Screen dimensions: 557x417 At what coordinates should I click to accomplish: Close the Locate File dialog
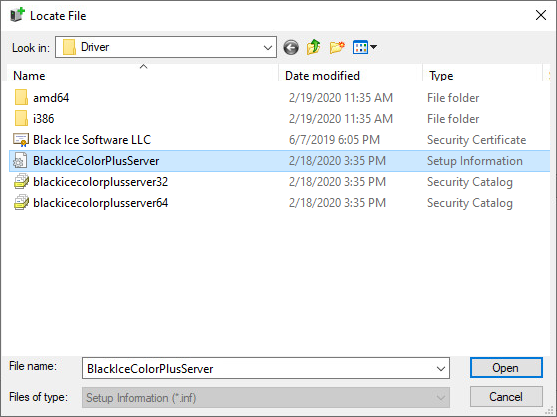(541, 15)
